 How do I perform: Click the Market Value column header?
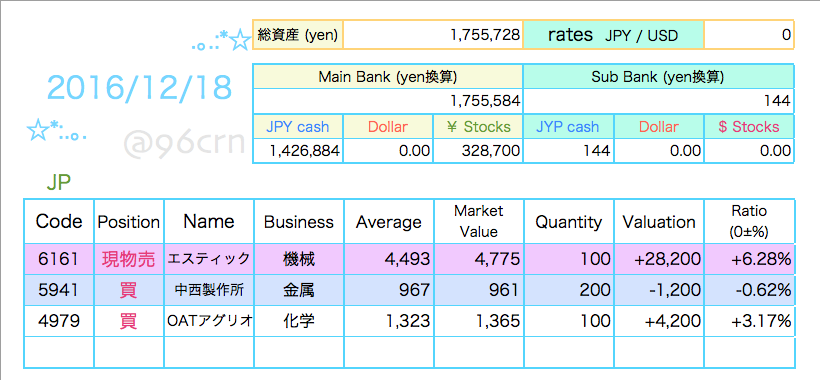click(477, 222)
